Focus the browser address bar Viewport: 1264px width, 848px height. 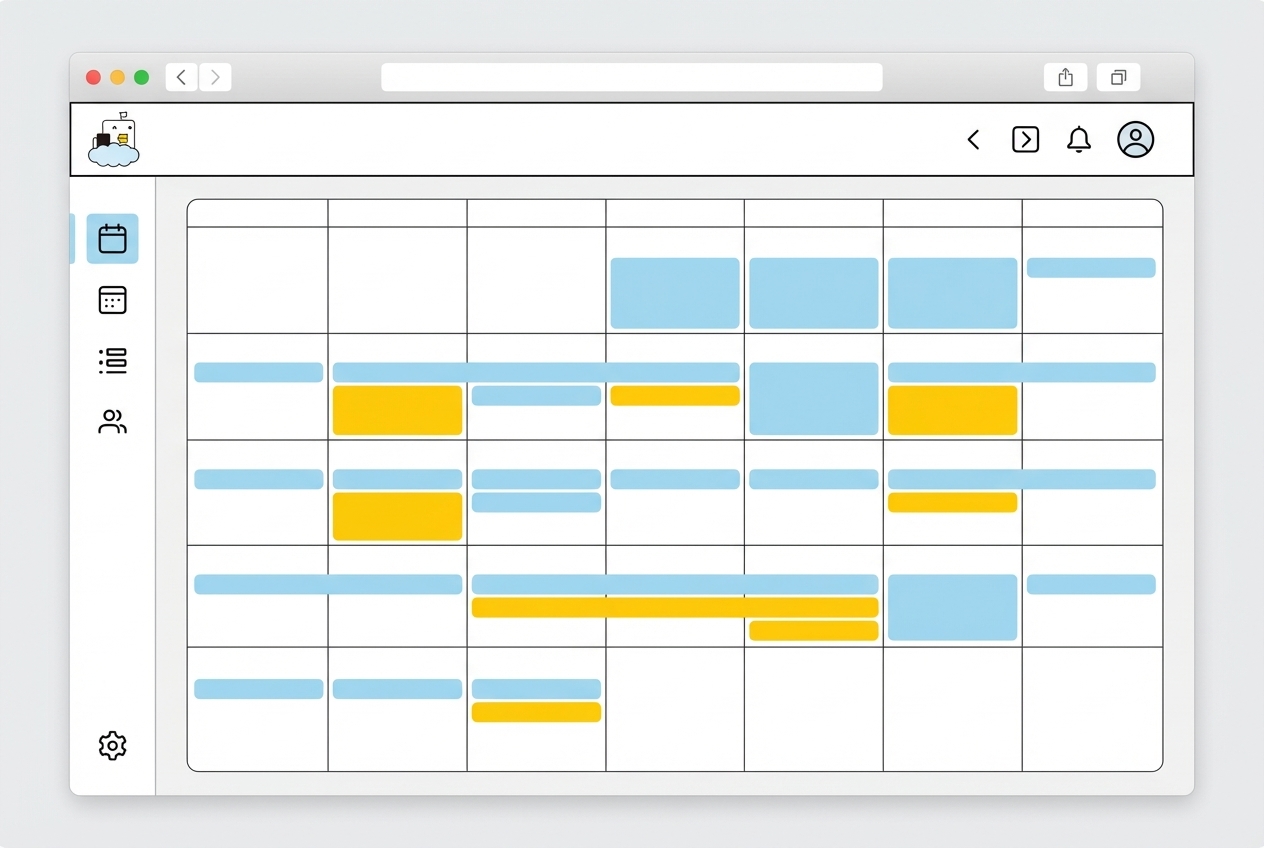pos(631,77)
